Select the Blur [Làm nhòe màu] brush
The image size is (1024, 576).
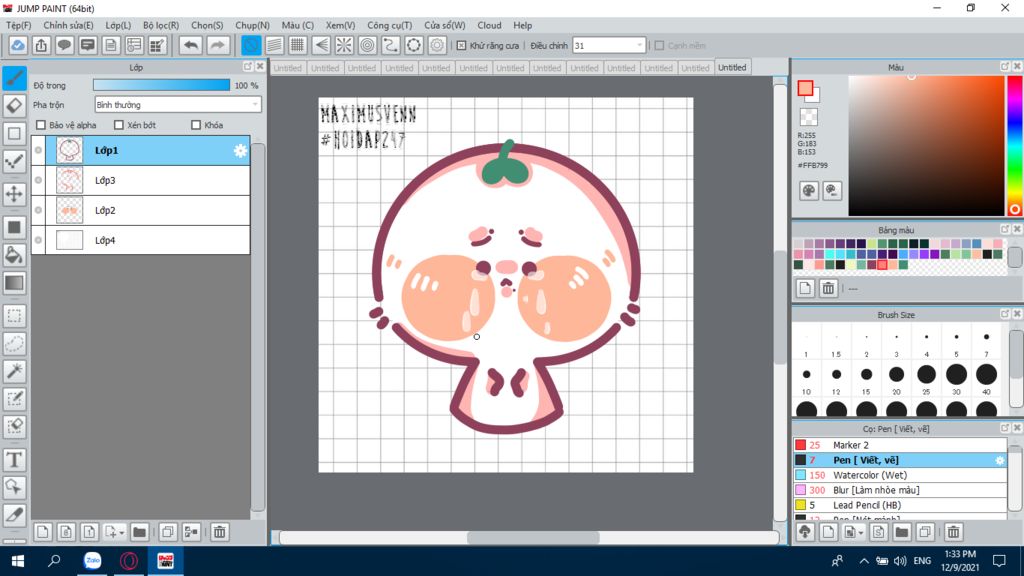tap(900, 490)
